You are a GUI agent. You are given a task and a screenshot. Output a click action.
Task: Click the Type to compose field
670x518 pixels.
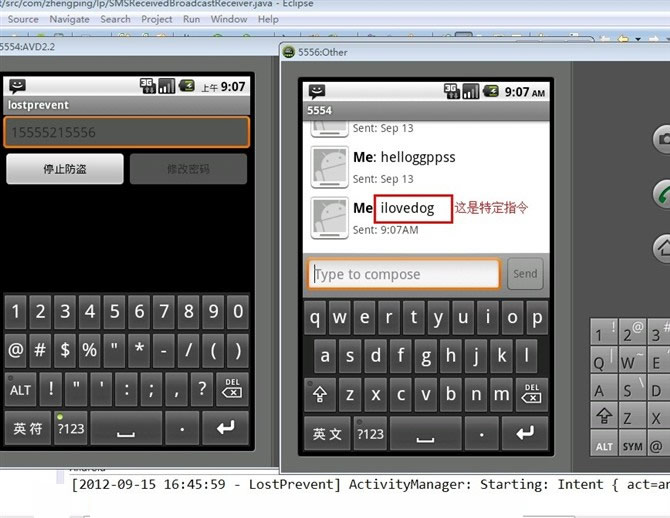click(x=403, y=274)
